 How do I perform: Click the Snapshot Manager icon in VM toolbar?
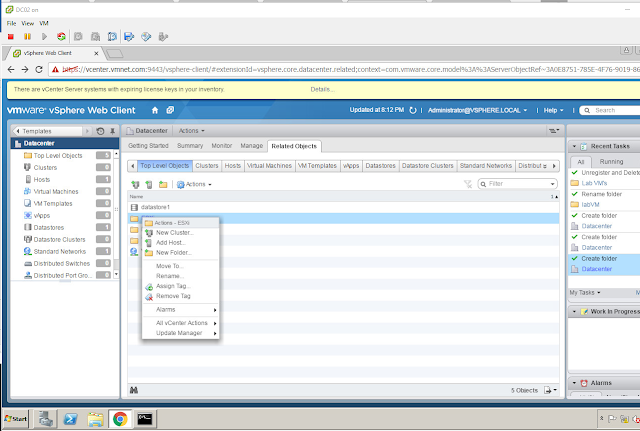click(x=112, y=37)
